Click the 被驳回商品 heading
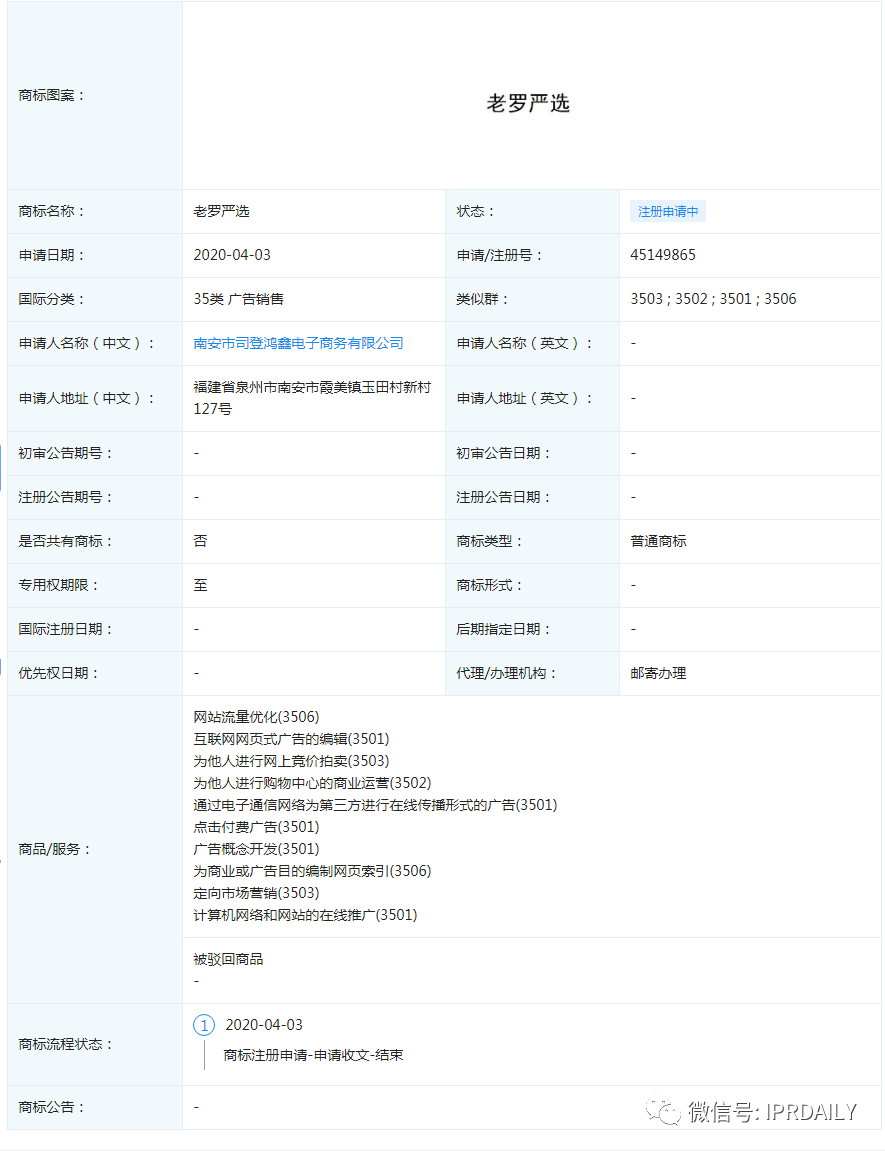Screen dimensions: 885x1151 coord(228,959)
